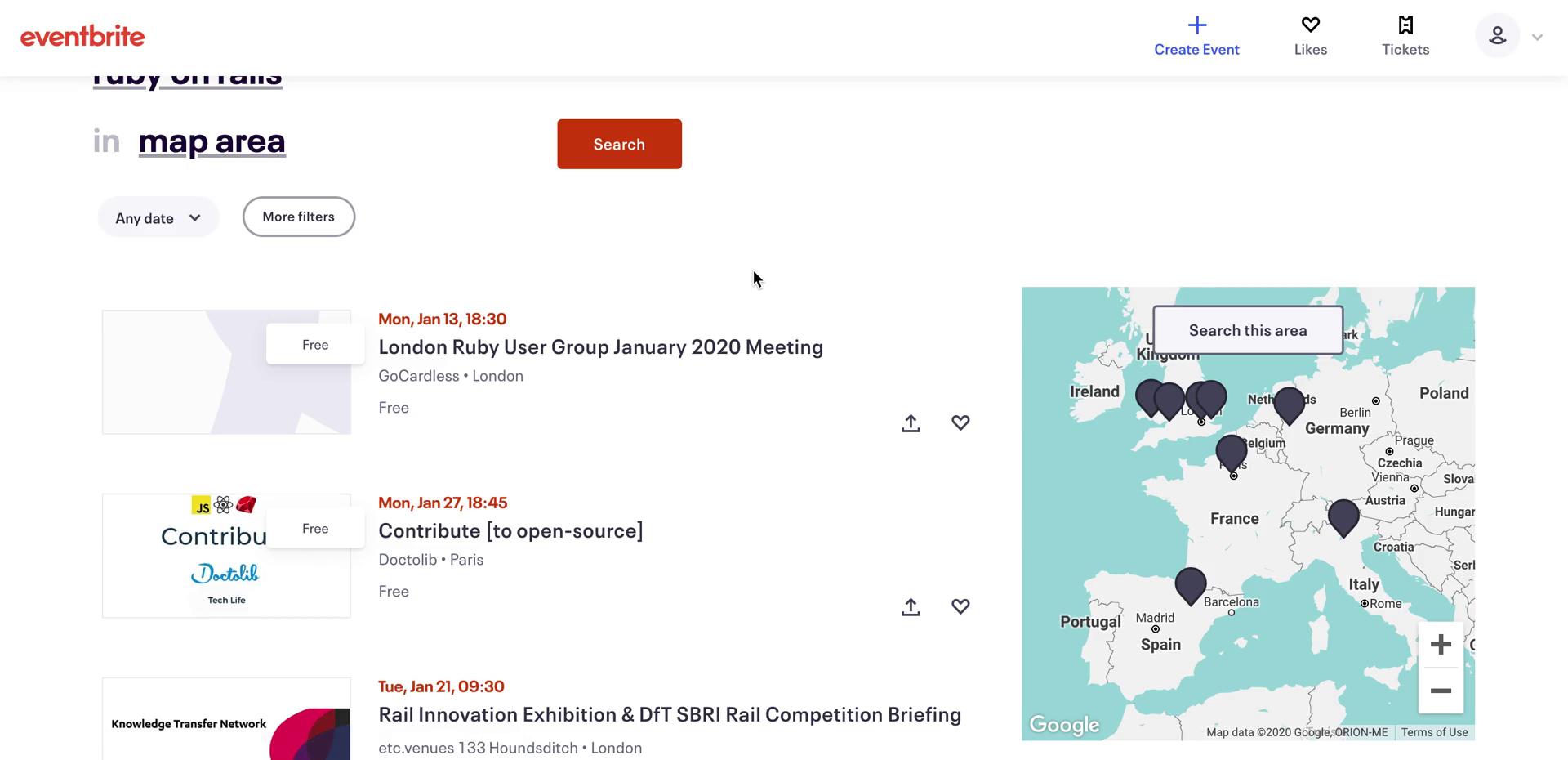This screenshot has width=1568, height=760.
Task: Zoom in the map with plus
Action: click(x=1441, y=645)
